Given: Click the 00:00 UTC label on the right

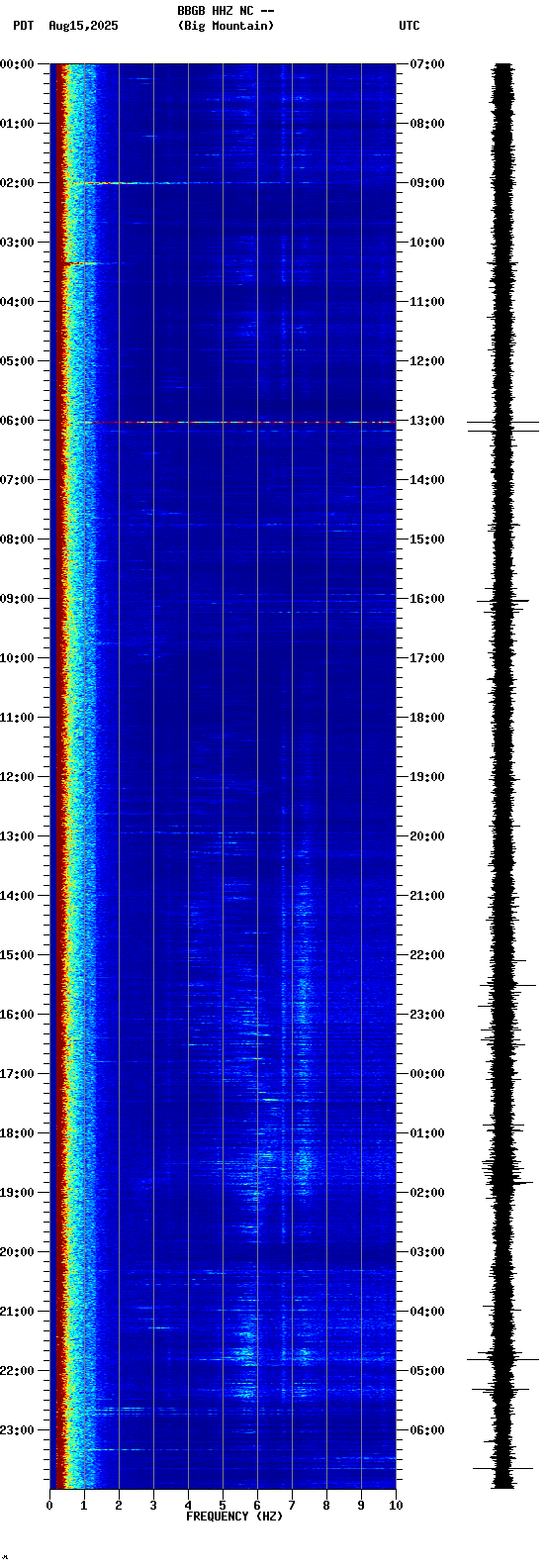Looking at the screenshot, I should pyautogui.click(x=427, y=1074).
